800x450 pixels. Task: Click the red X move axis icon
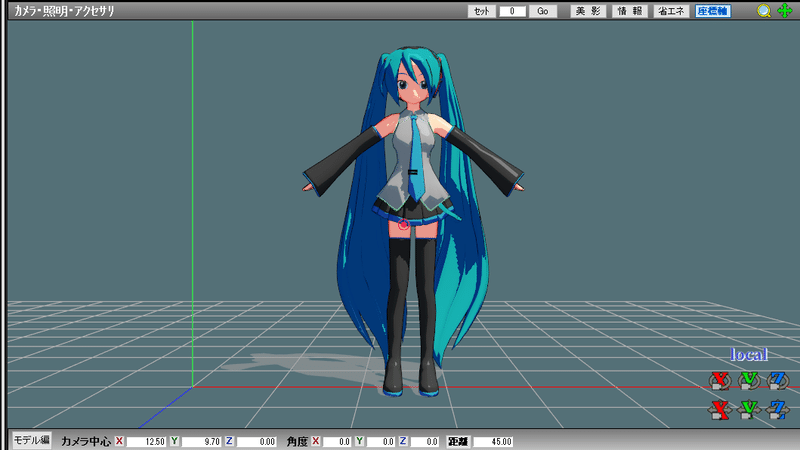[720, 409]
